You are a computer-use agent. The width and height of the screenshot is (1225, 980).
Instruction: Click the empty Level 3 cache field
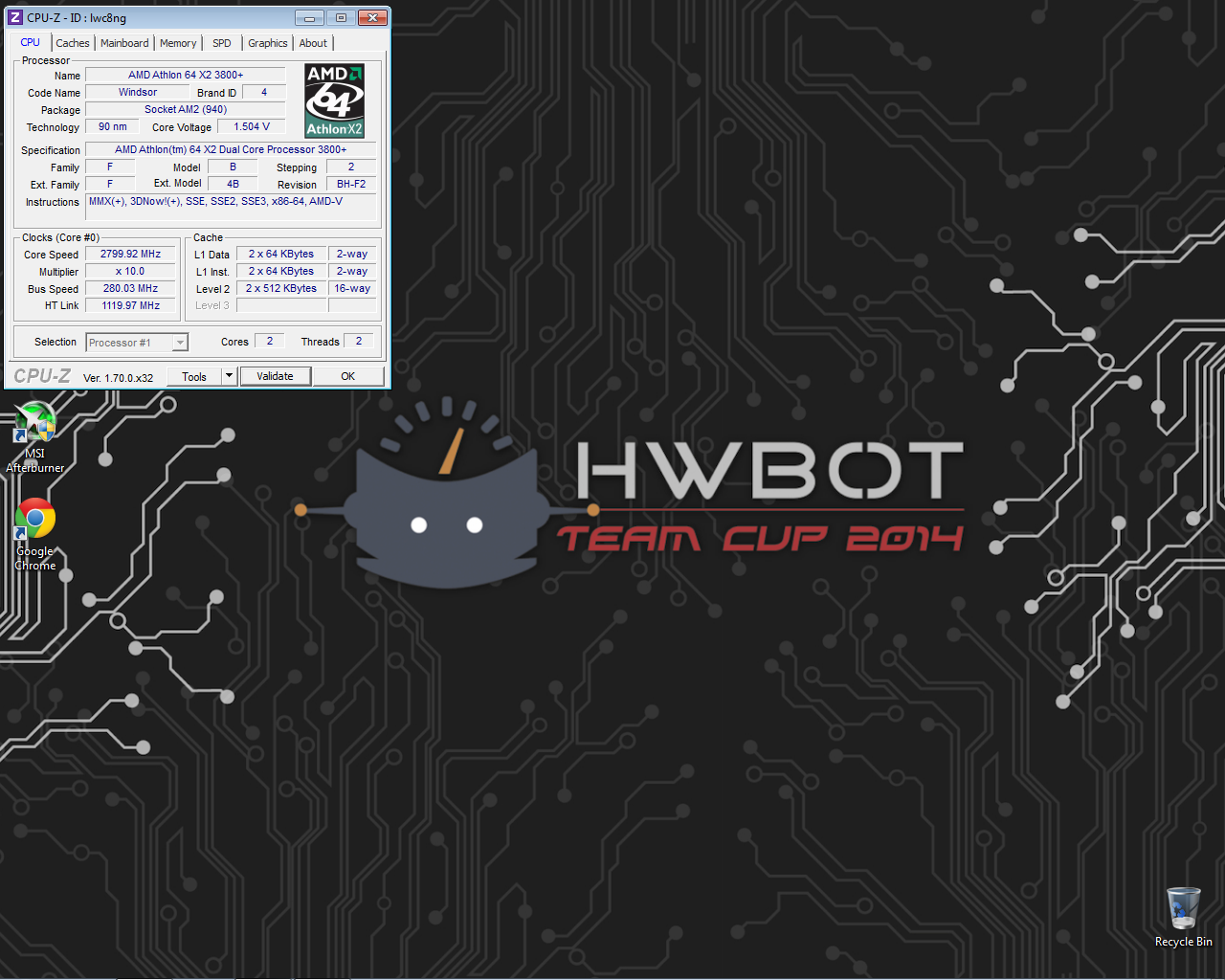point(281,305)
